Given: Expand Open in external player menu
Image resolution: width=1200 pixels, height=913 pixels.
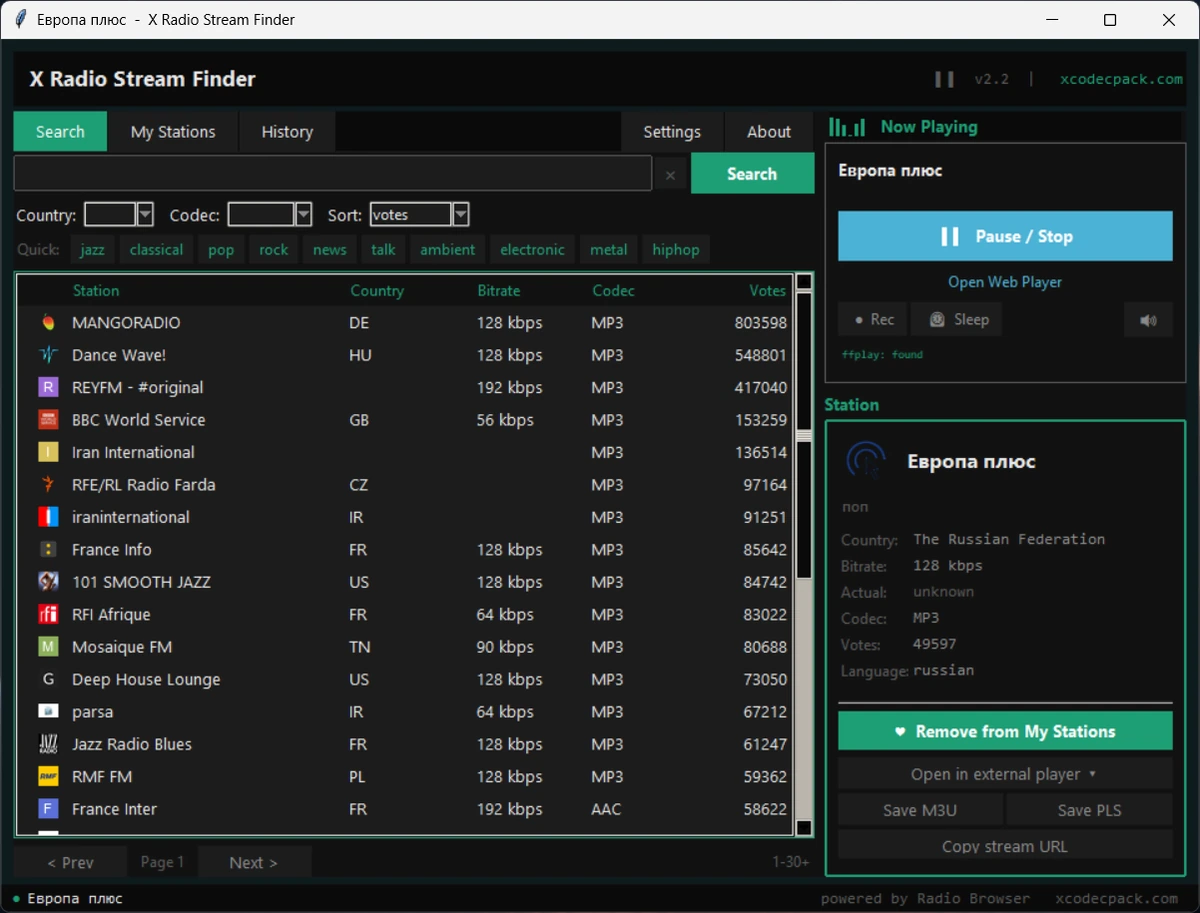Looking at the screenshot, I should [1005, 774].
